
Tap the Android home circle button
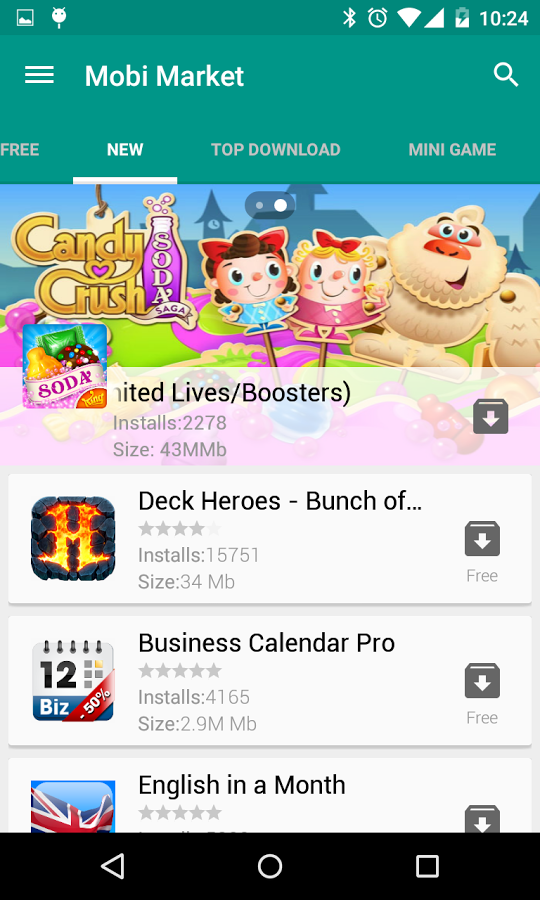point(270,866)
